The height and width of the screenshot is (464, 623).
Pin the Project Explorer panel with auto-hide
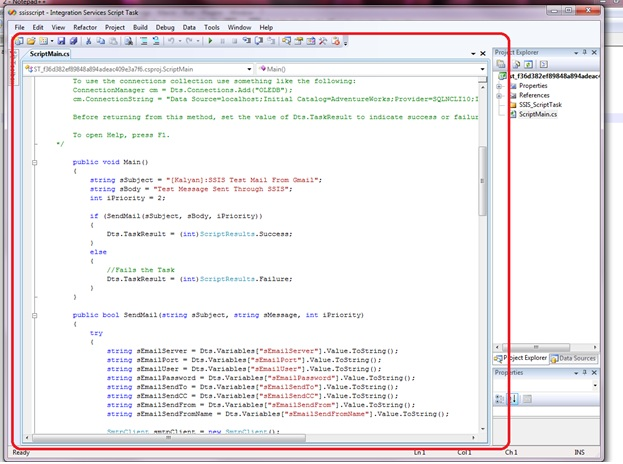point(584,52)
